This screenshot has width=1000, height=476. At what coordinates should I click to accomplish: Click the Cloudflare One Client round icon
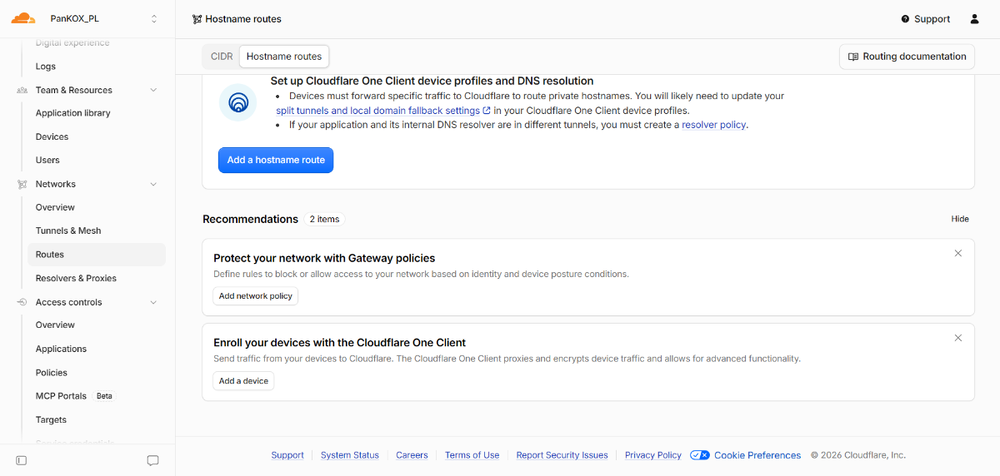[238, 102]
